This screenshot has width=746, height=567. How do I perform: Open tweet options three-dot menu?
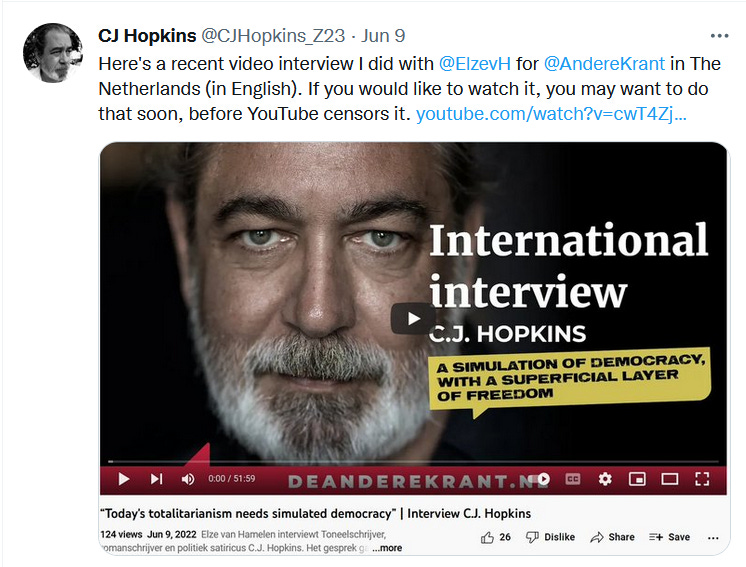point(719,36)
